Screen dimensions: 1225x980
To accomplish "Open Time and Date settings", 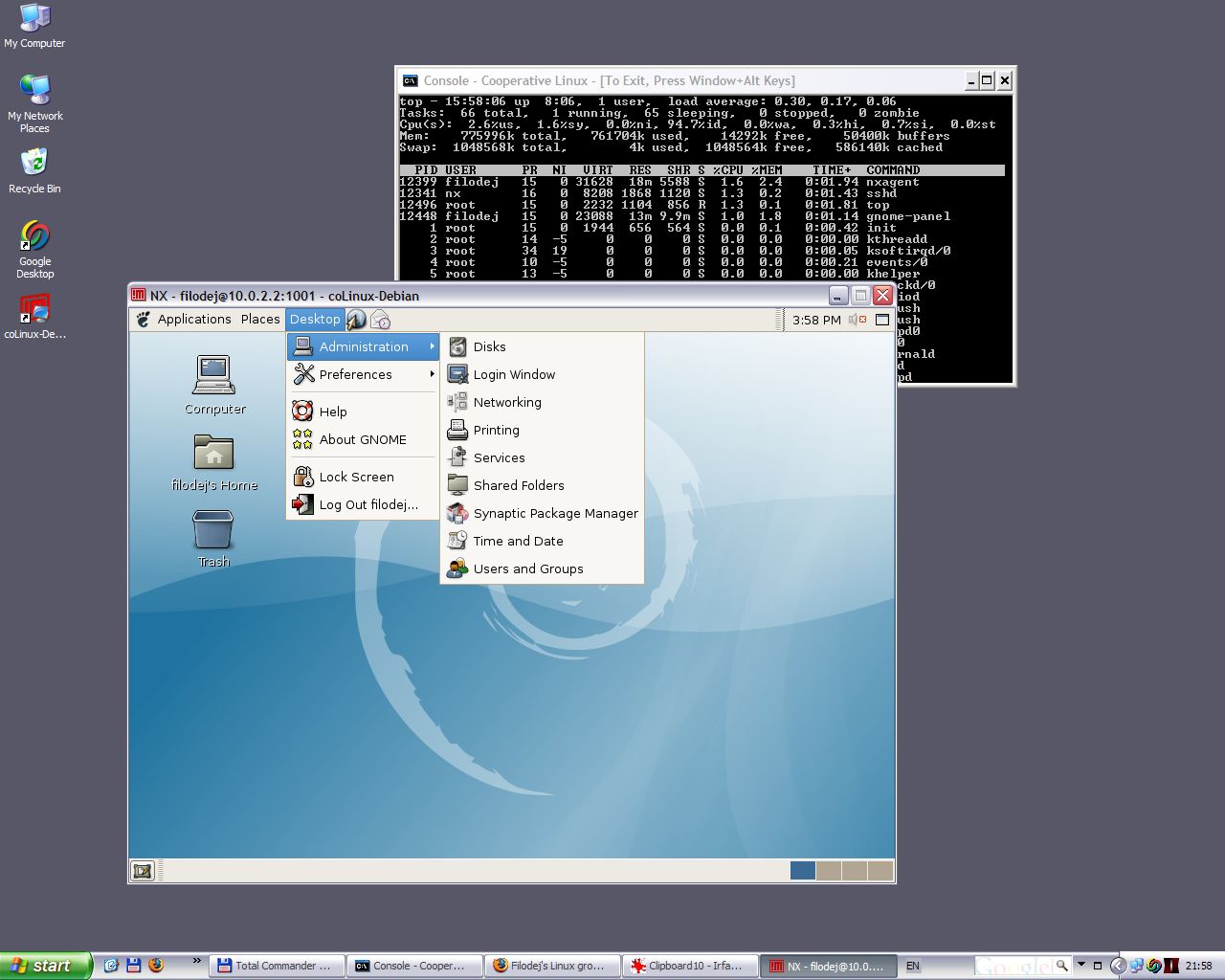I will pos(542,541).
